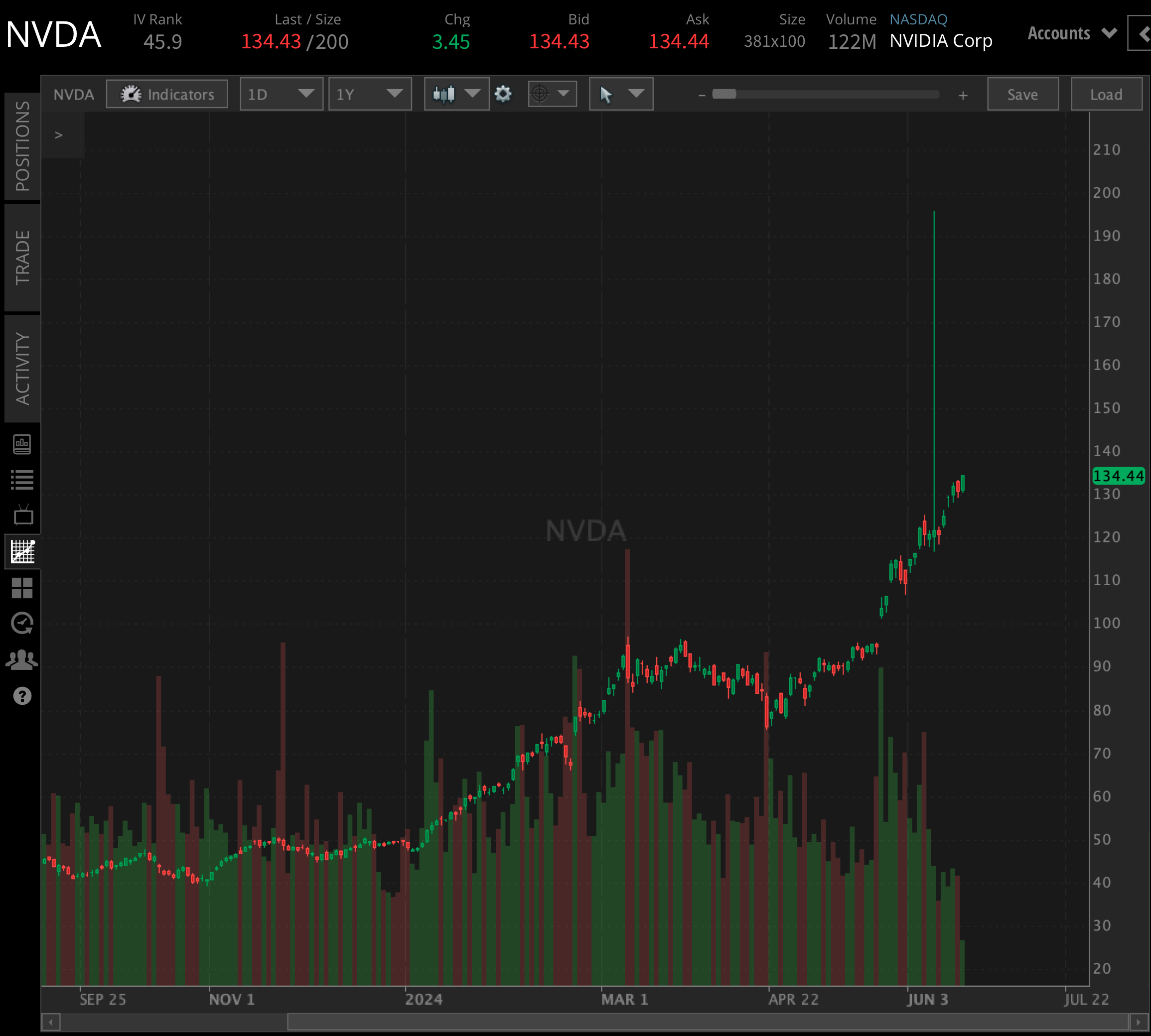Open the 1Y range dropdown

tap(370, 94)
